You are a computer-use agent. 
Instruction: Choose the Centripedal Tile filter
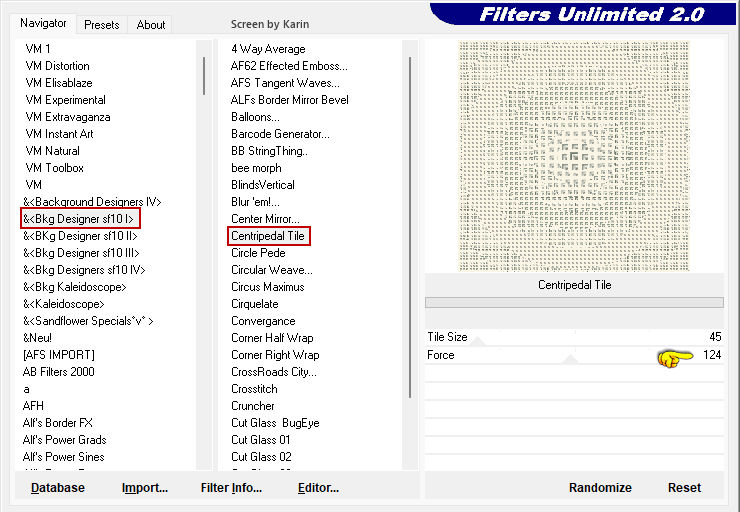[268, 236]
